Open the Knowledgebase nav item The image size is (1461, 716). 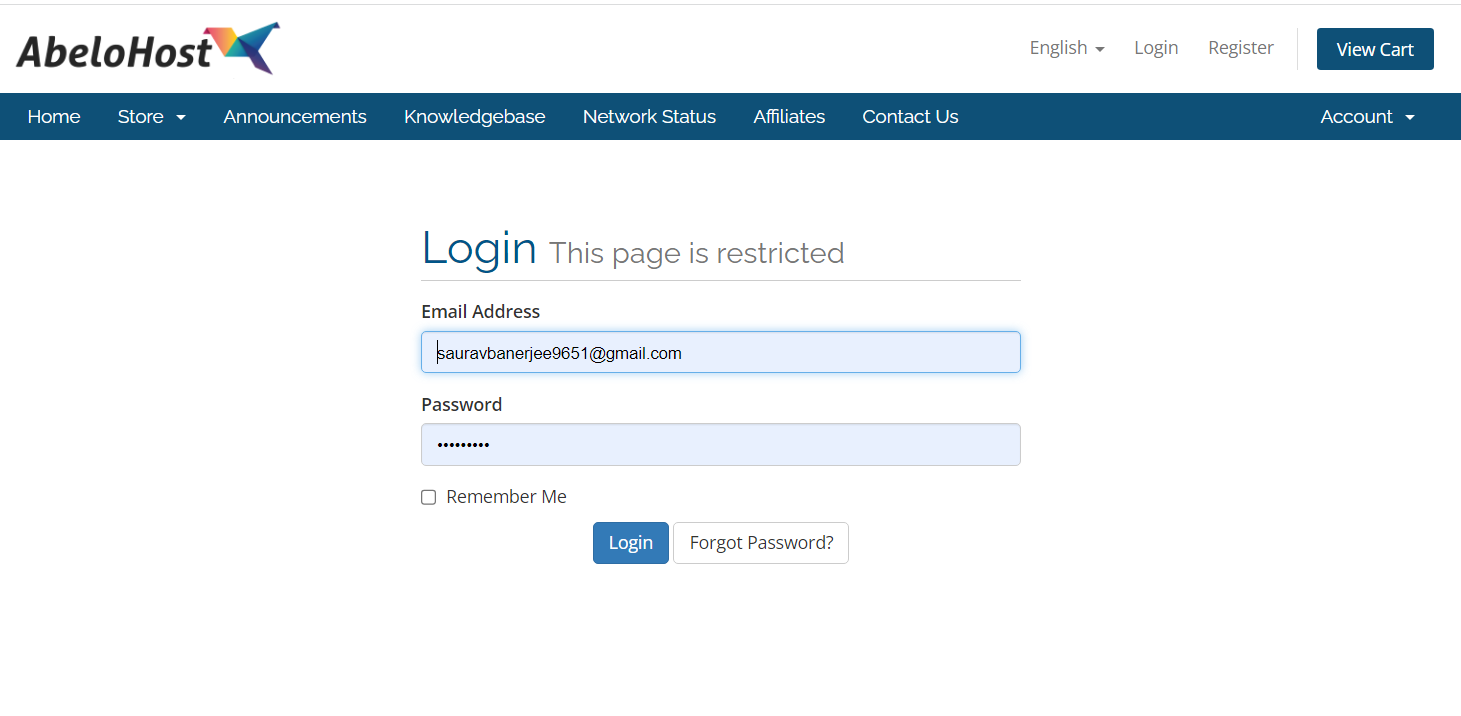[474, 117]
